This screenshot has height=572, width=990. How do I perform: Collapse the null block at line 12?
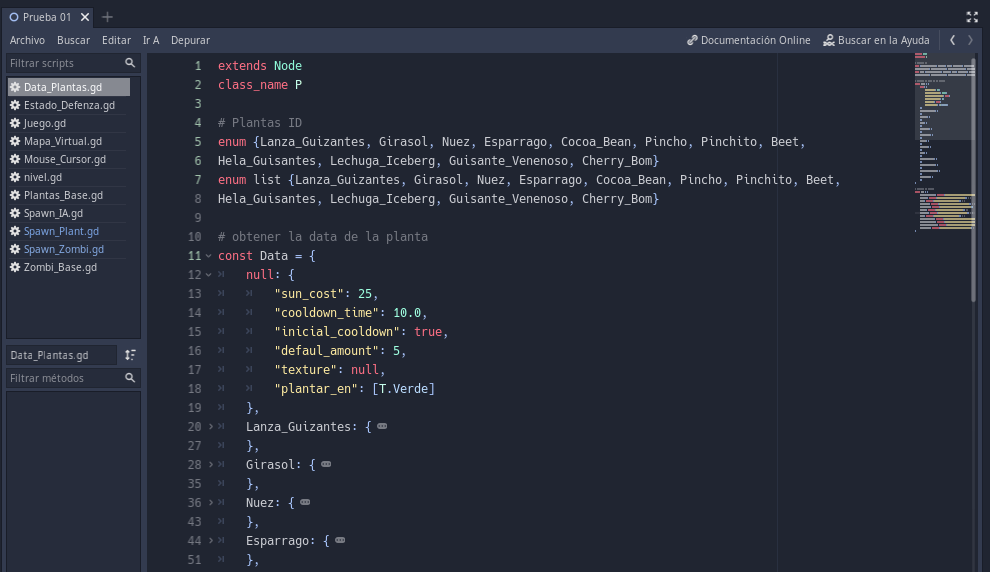click(208, 275)
